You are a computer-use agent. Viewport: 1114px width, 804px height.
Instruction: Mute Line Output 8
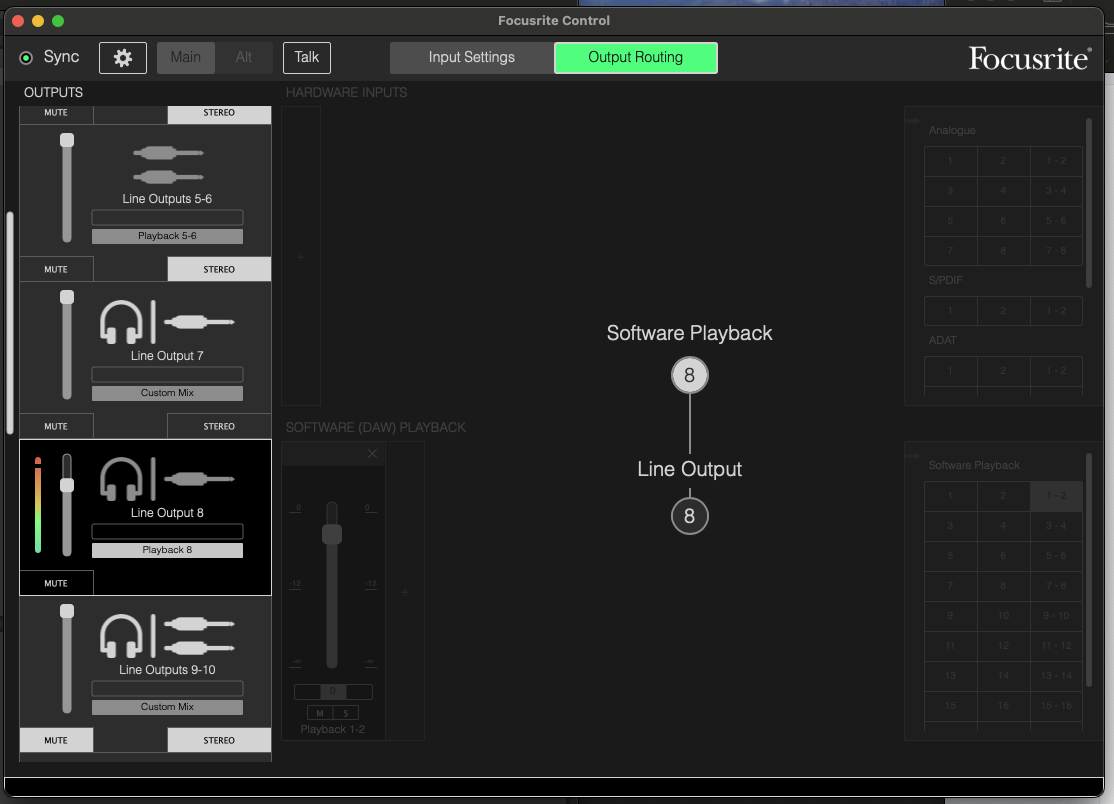56,583
